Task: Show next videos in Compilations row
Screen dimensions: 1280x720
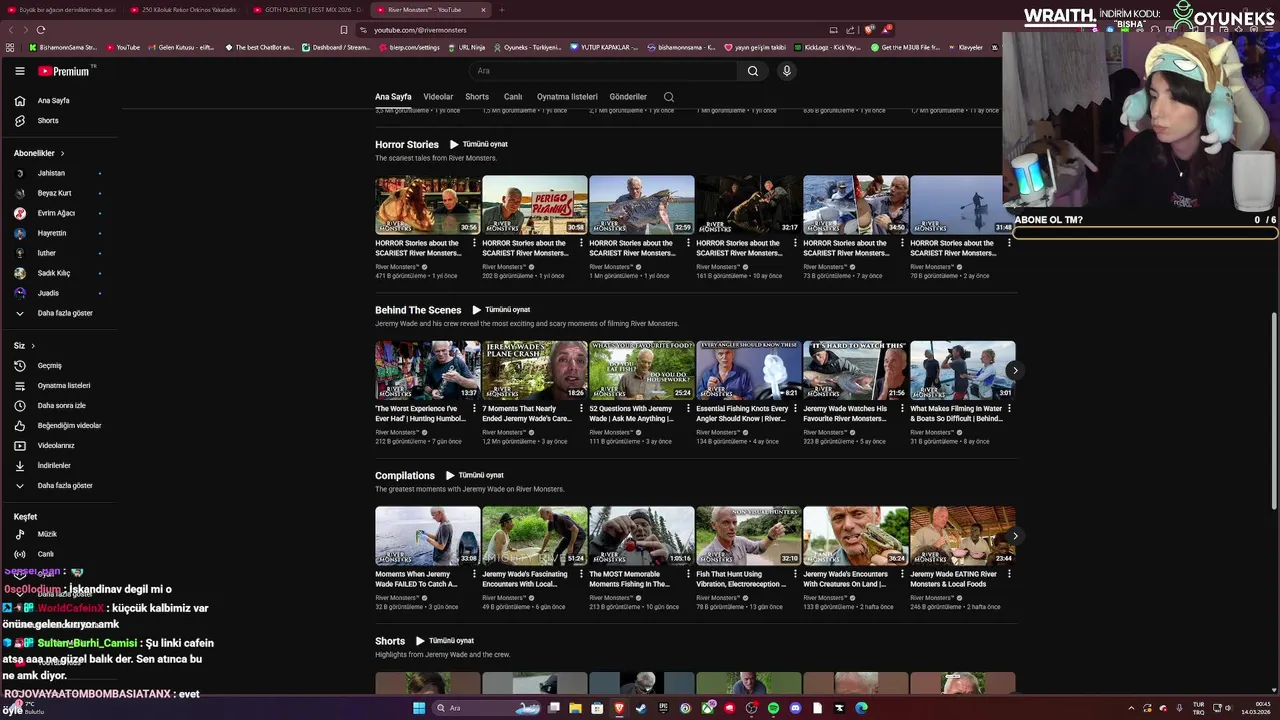Action: [1014, 536]
